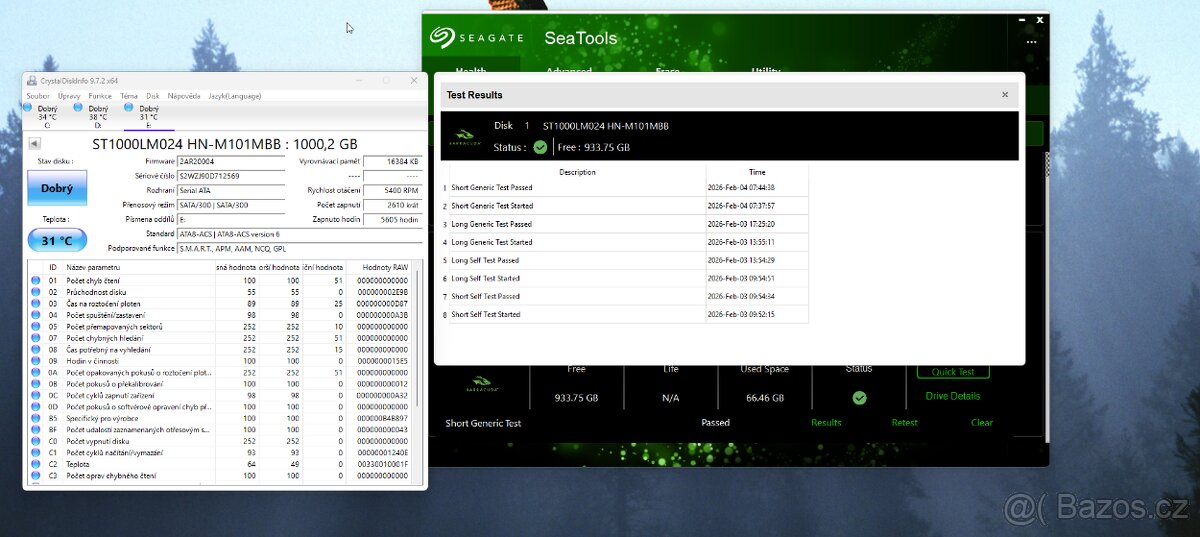Click the status checkmark in drive summary row
The height and width of the screenshot is (537, 1200).
pos(859,397)
